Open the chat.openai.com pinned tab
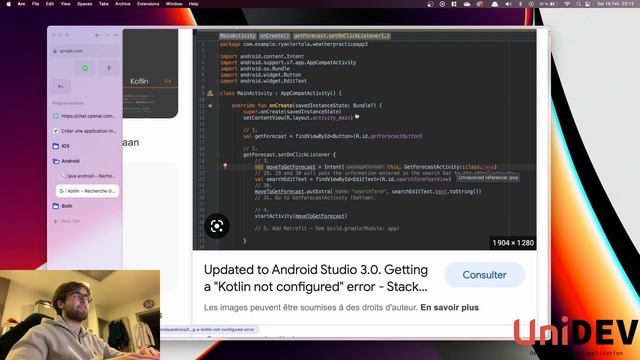The image size is (640, 360). [x=84, y=116]
